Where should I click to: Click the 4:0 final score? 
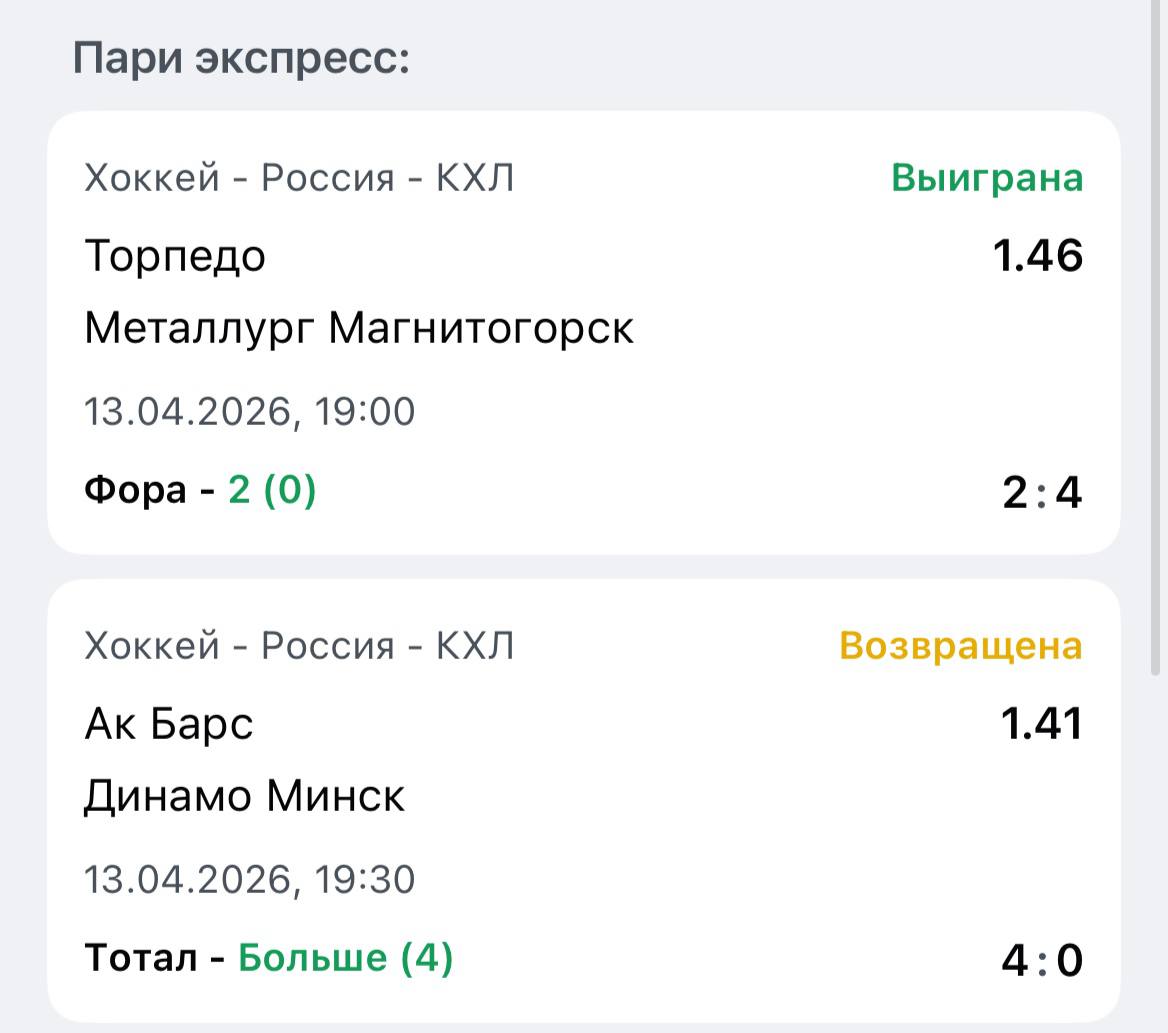1042,961
